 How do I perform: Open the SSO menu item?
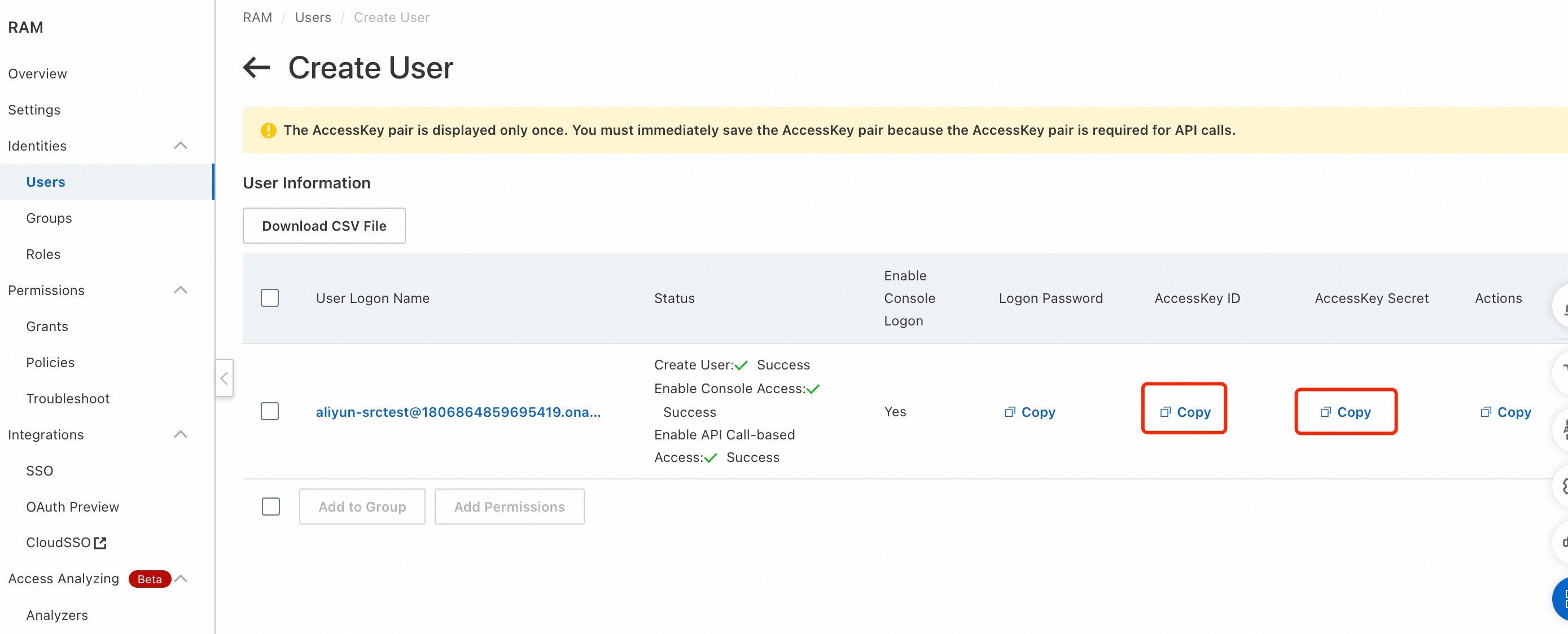click(40, 470)
